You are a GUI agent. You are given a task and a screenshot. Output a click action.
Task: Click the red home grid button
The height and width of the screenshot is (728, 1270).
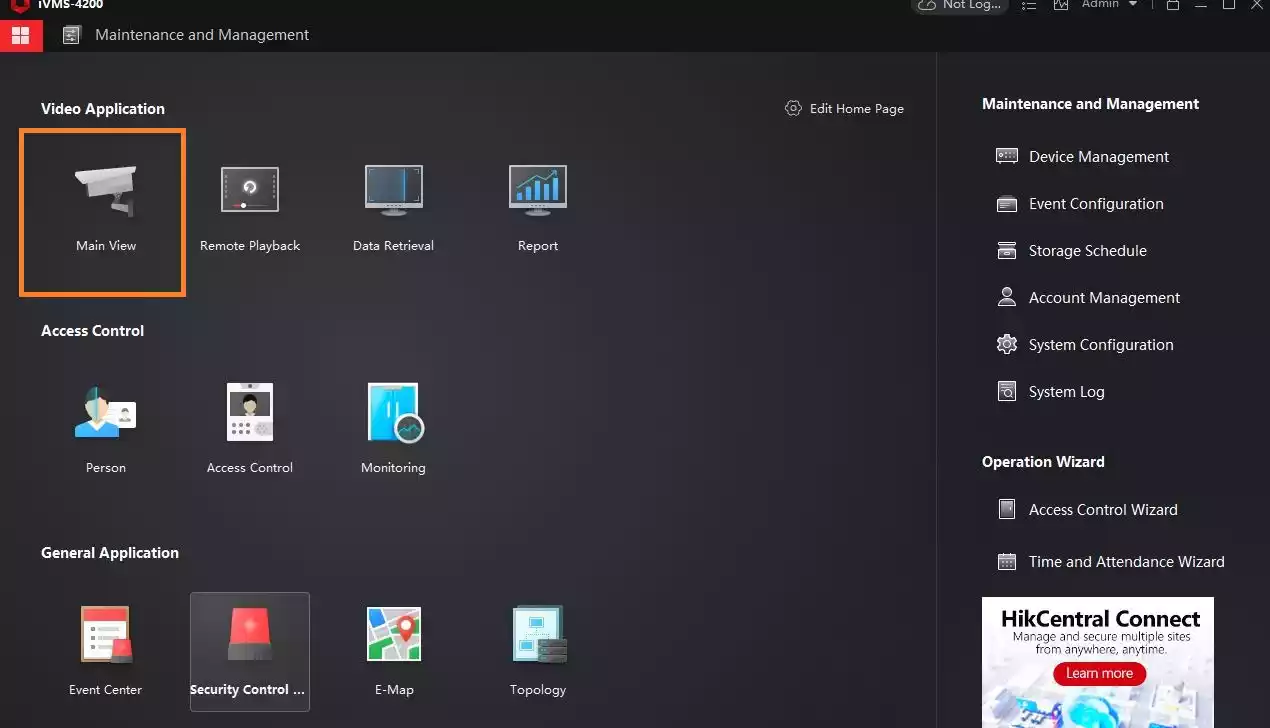click(x=21, y=35)
